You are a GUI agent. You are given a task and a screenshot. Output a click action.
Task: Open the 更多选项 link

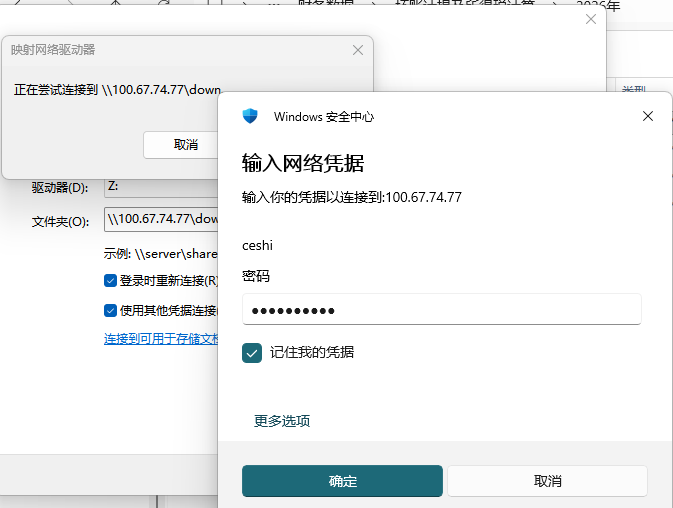click(x=282, y=420)
